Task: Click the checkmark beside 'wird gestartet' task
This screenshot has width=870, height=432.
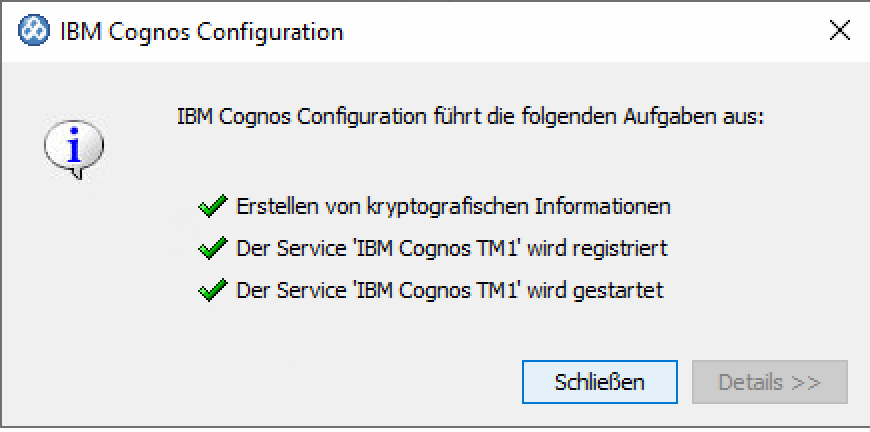Action: pos(212,291)
